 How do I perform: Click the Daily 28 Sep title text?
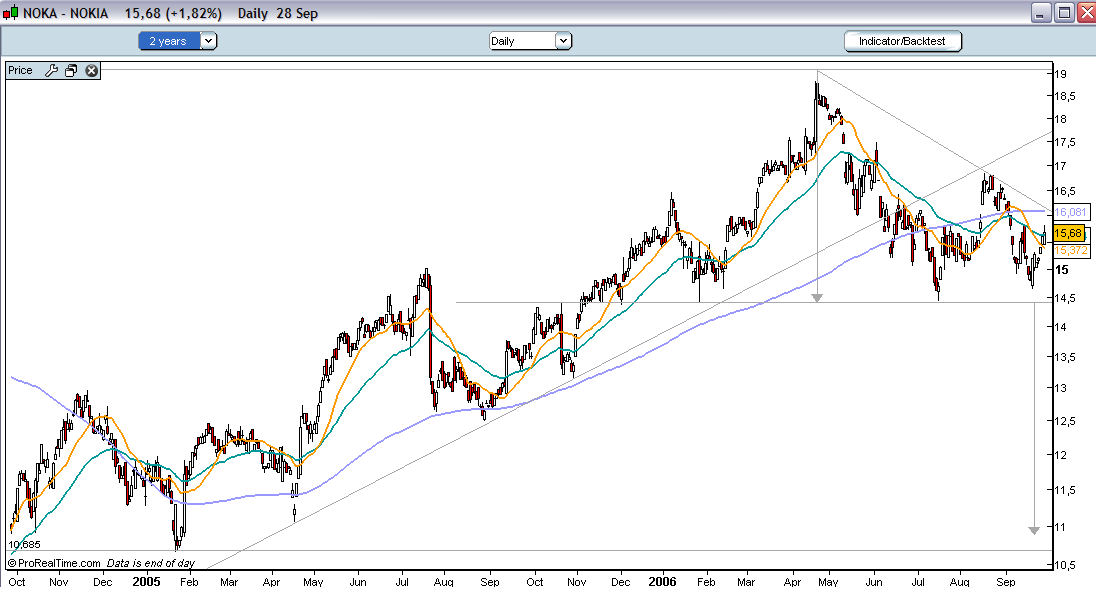pos(278,13)
